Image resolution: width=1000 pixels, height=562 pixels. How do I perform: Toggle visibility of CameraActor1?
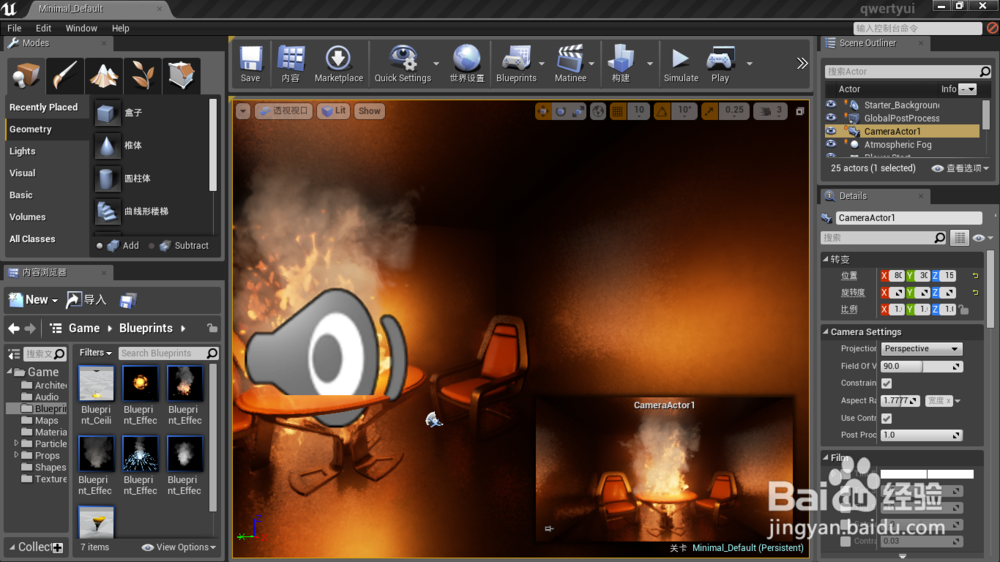click(x=830, y=131)
